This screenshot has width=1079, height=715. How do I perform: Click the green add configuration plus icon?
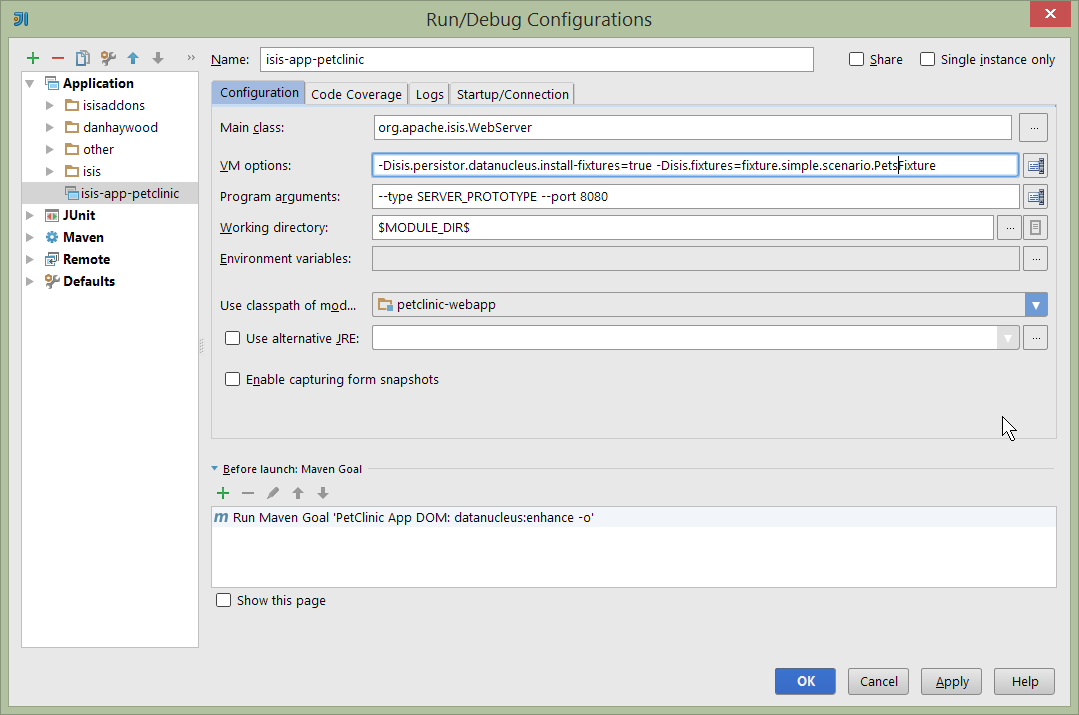pos(33,58)
